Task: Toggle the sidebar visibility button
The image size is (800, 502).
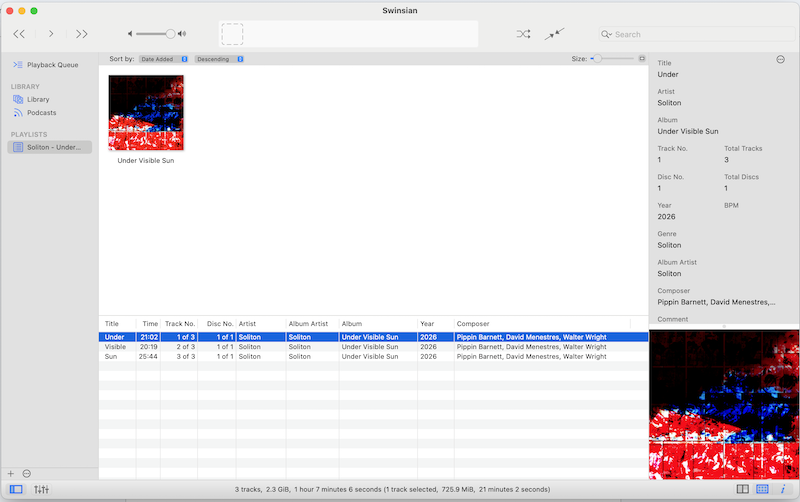Action: click(x=16, y=489)
